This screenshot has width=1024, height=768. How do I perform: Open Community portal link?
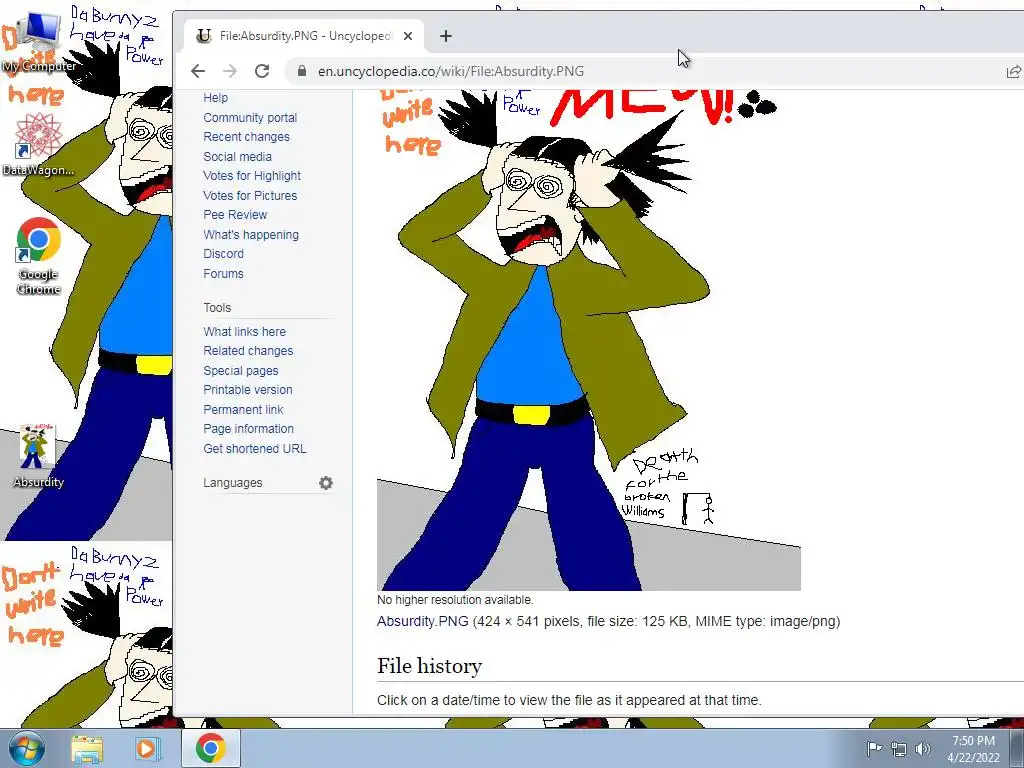(250, 118)
